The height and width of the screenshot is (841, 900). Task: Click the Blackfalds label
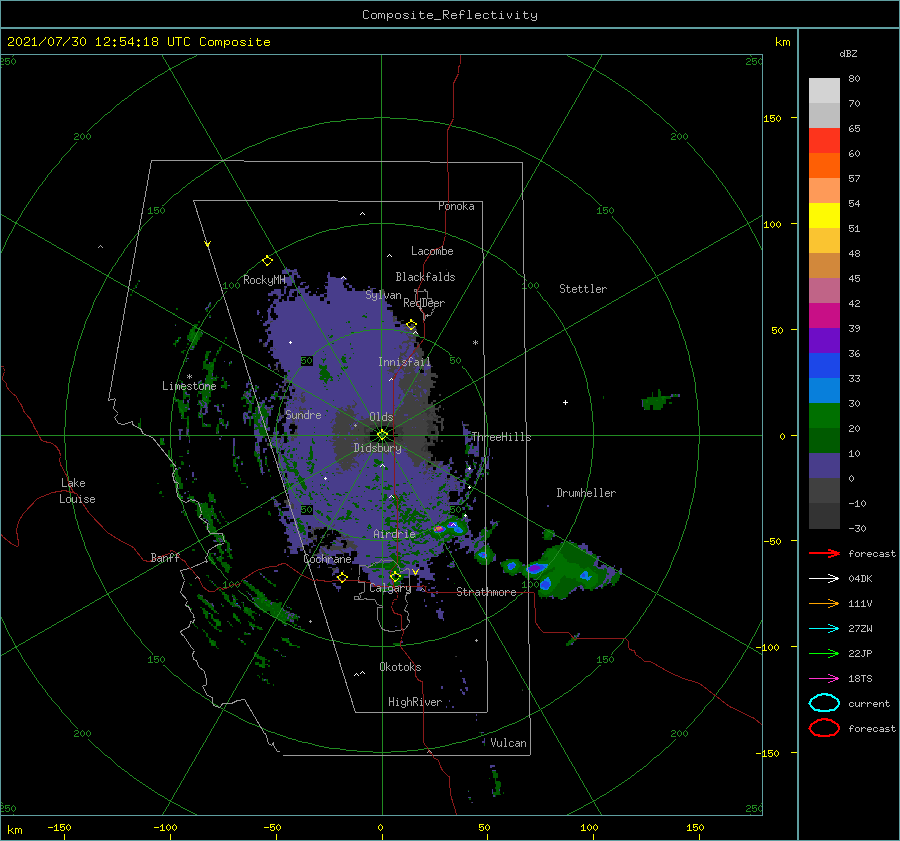(425, 277)
